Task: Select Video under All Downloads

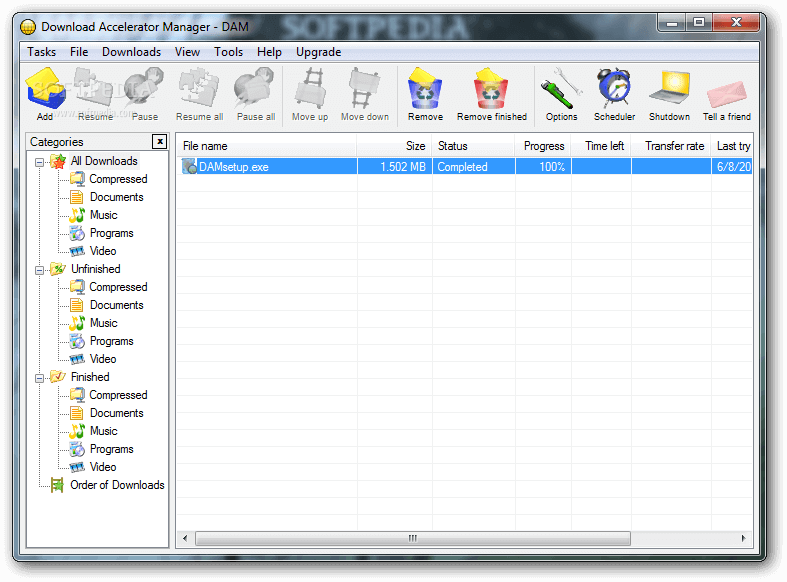Action: (103, 251)
